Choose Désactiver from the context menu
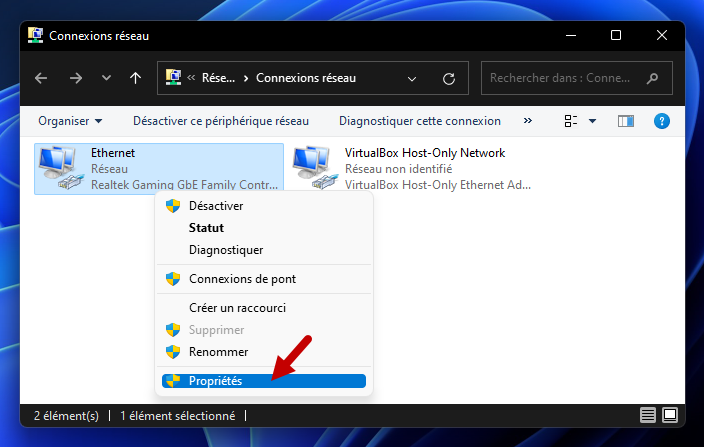 click(264, 206)
